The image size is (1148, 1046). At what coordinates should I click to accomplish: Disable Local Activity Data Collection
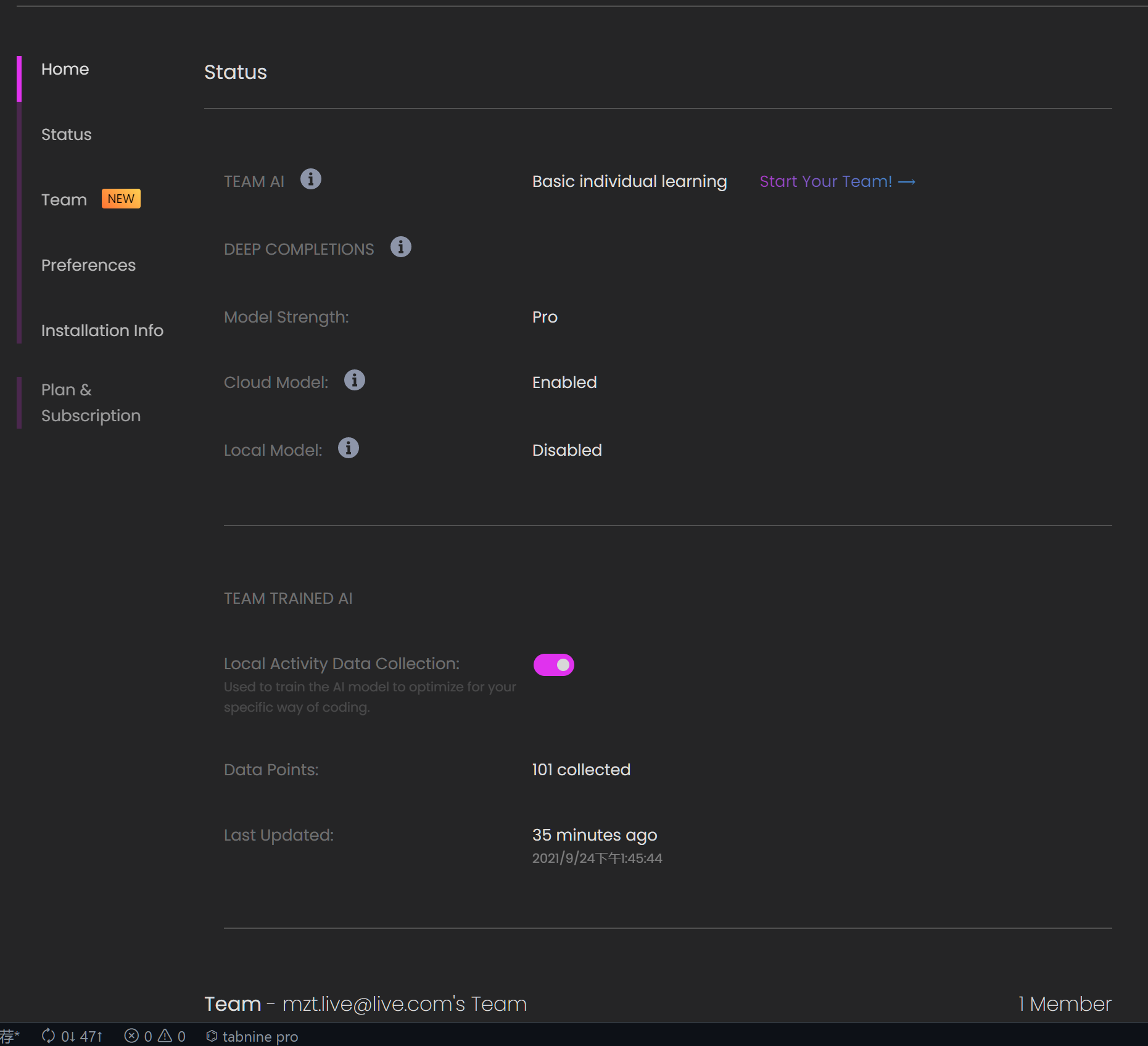(x=553, y=664)
